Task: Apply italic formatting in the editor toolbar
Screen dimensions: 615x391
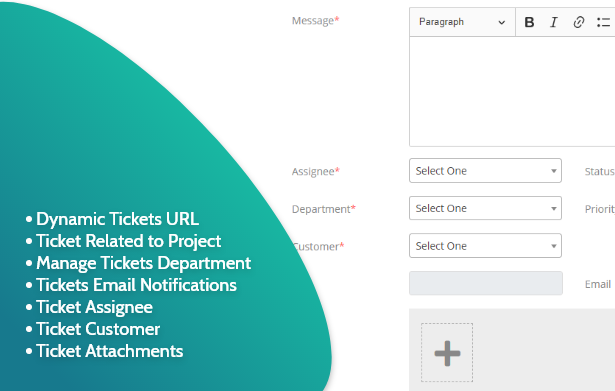Action: pyautogui.click(x=554, y=22)
